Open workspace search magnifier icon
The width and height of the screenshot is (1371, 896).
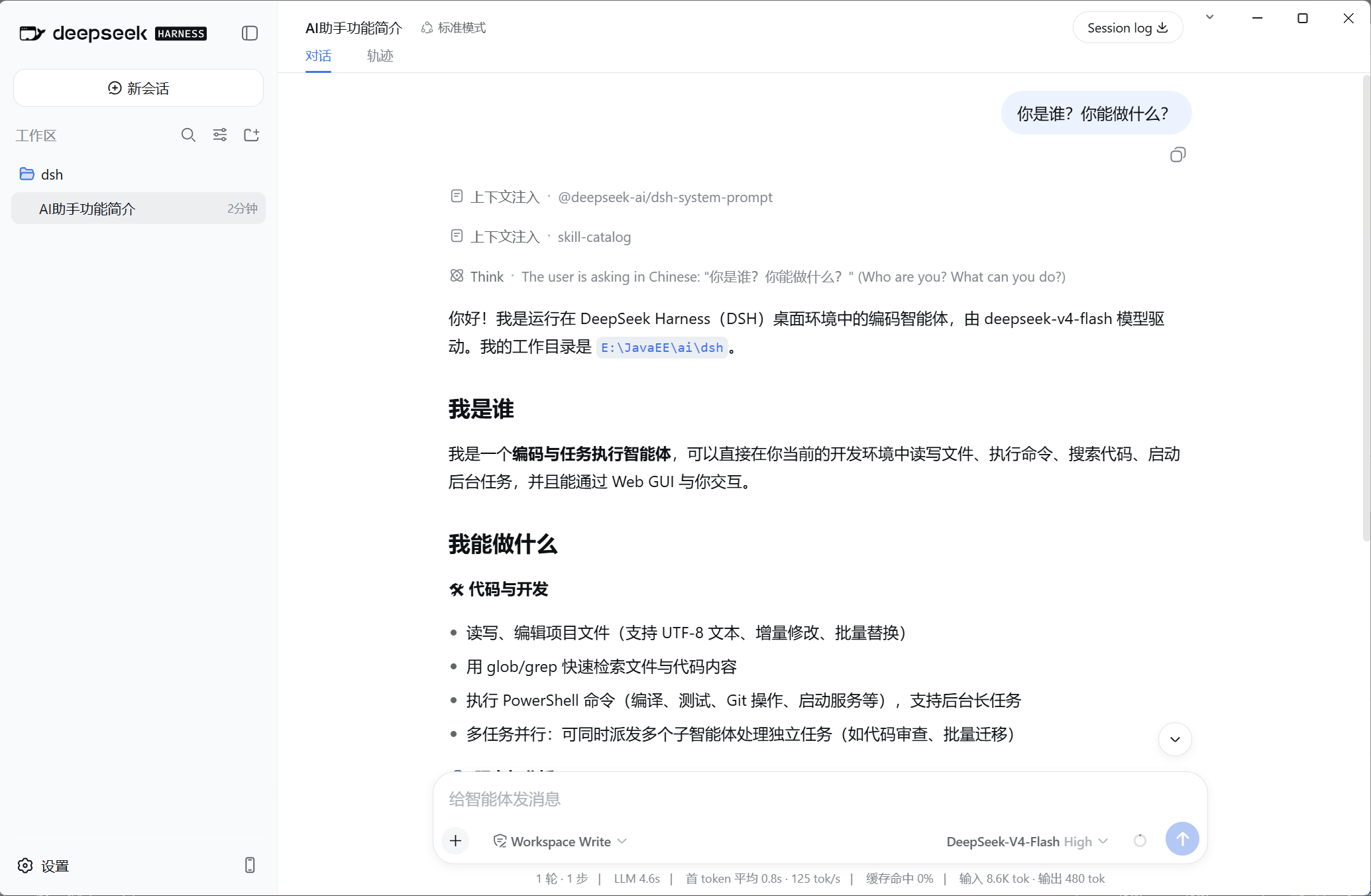(x=188, y=135)
